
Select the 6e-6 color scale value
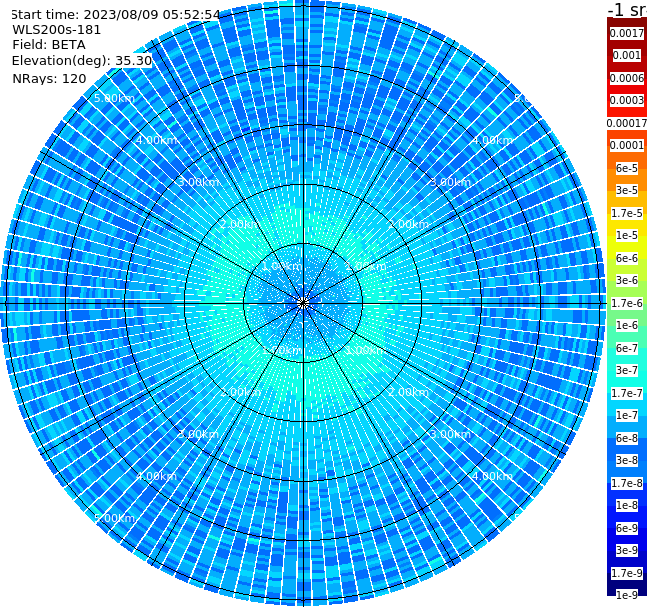627,258
